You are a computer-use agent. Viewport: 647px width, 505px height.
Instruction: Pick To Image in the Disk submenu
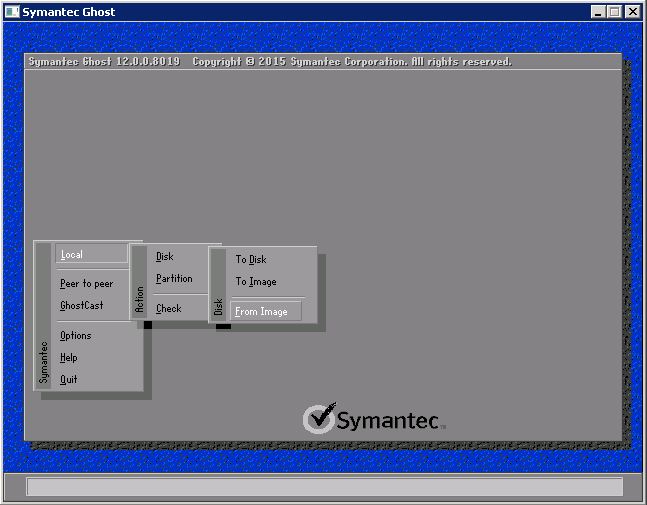point(256,282)
